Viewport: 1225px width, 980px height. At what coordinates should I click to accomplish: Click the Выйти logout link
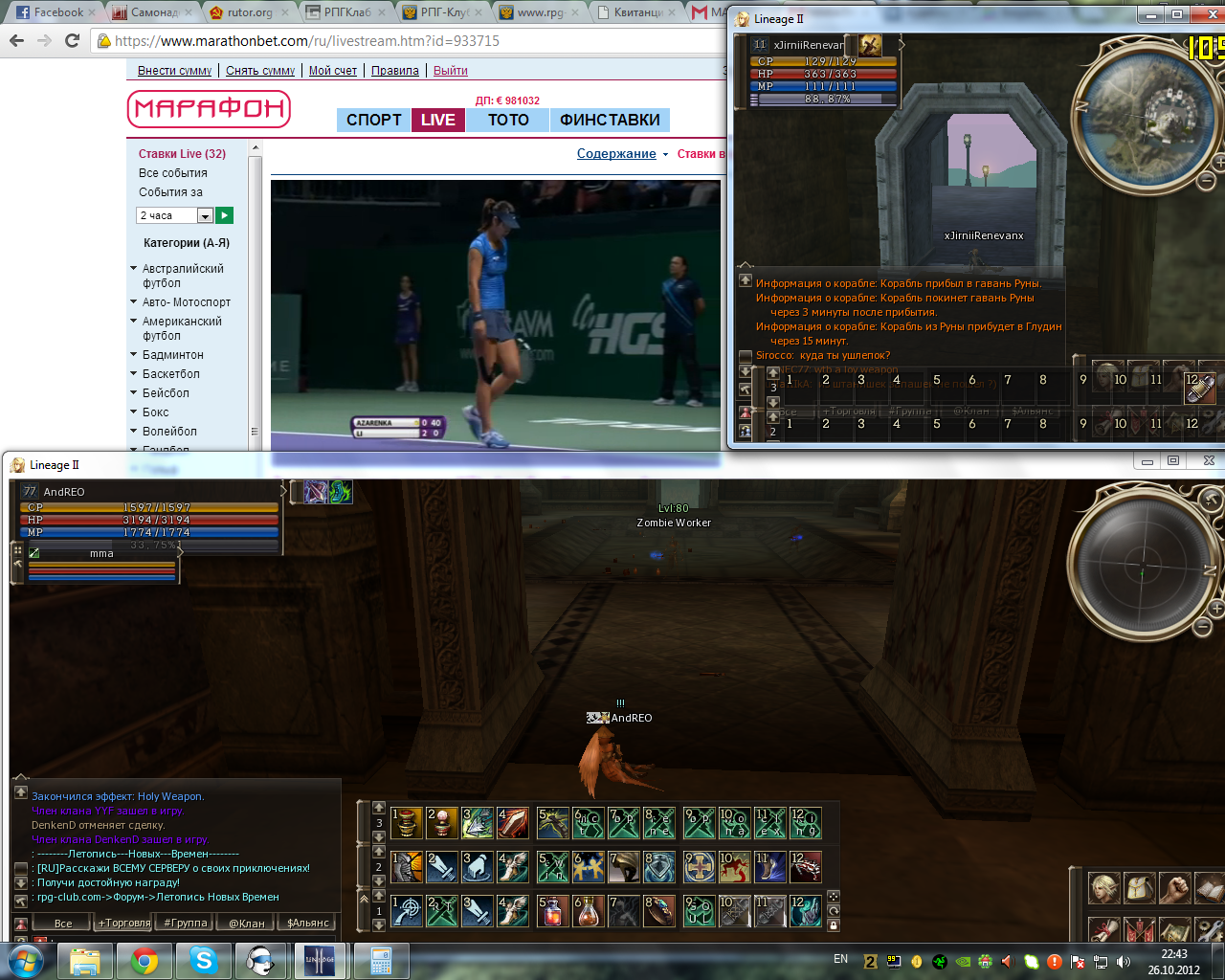tap(451, 71)
